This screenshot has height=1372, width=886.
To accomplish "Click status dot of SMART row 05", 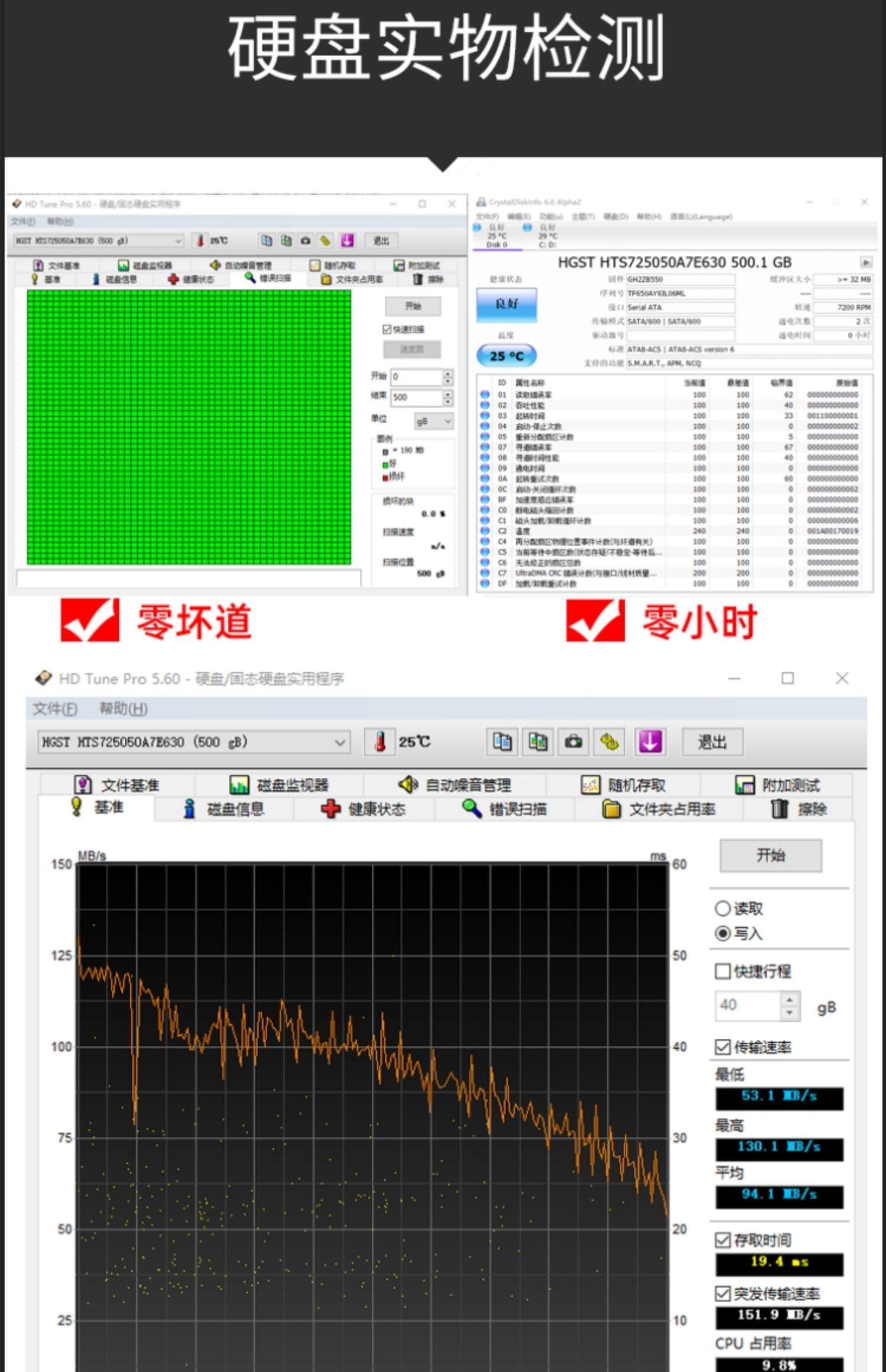I will (485, 437).
